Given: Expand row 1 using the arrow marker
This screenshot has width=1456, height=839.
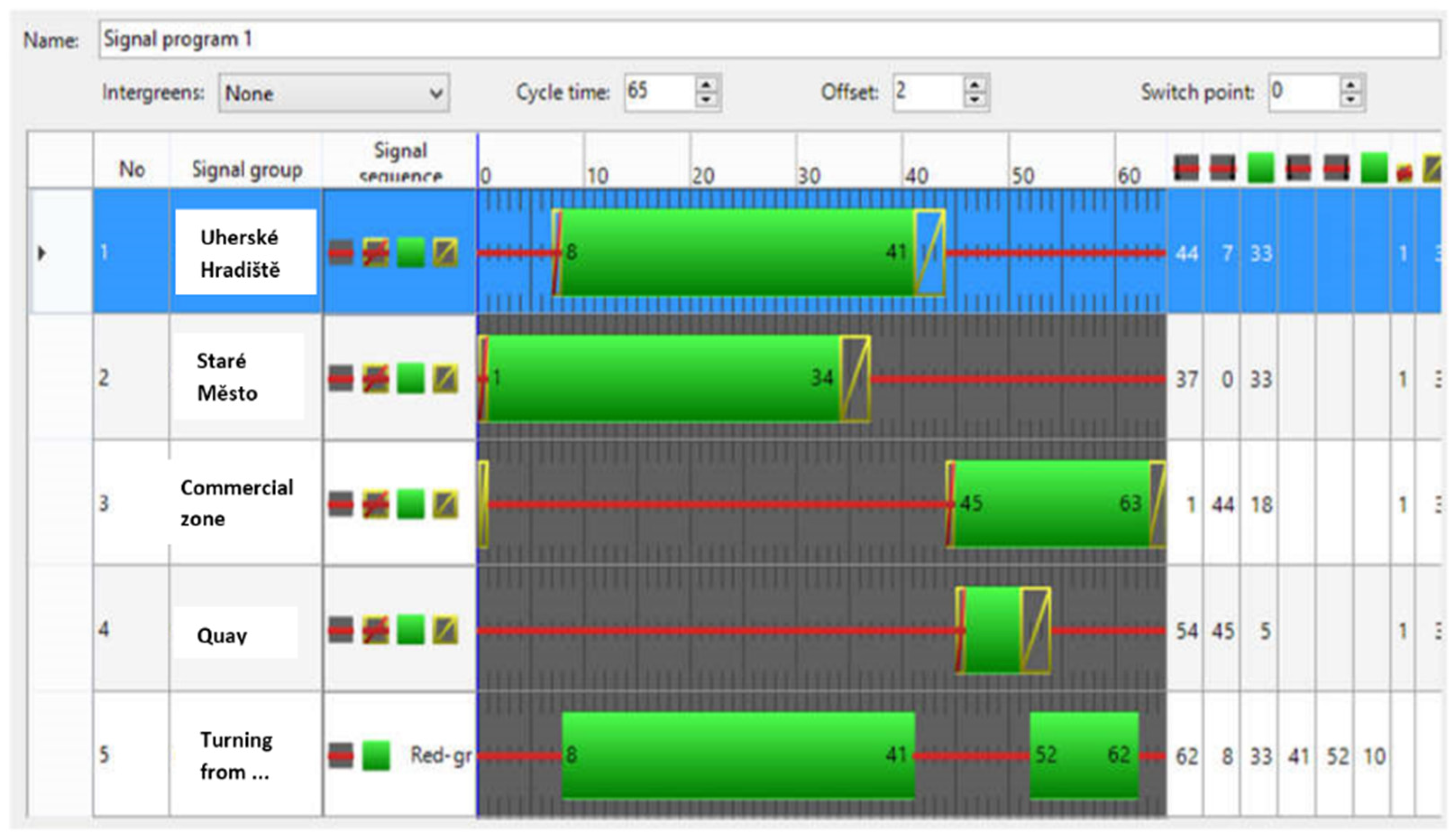Looking at the screenshot, I should [x=41, y=253].
